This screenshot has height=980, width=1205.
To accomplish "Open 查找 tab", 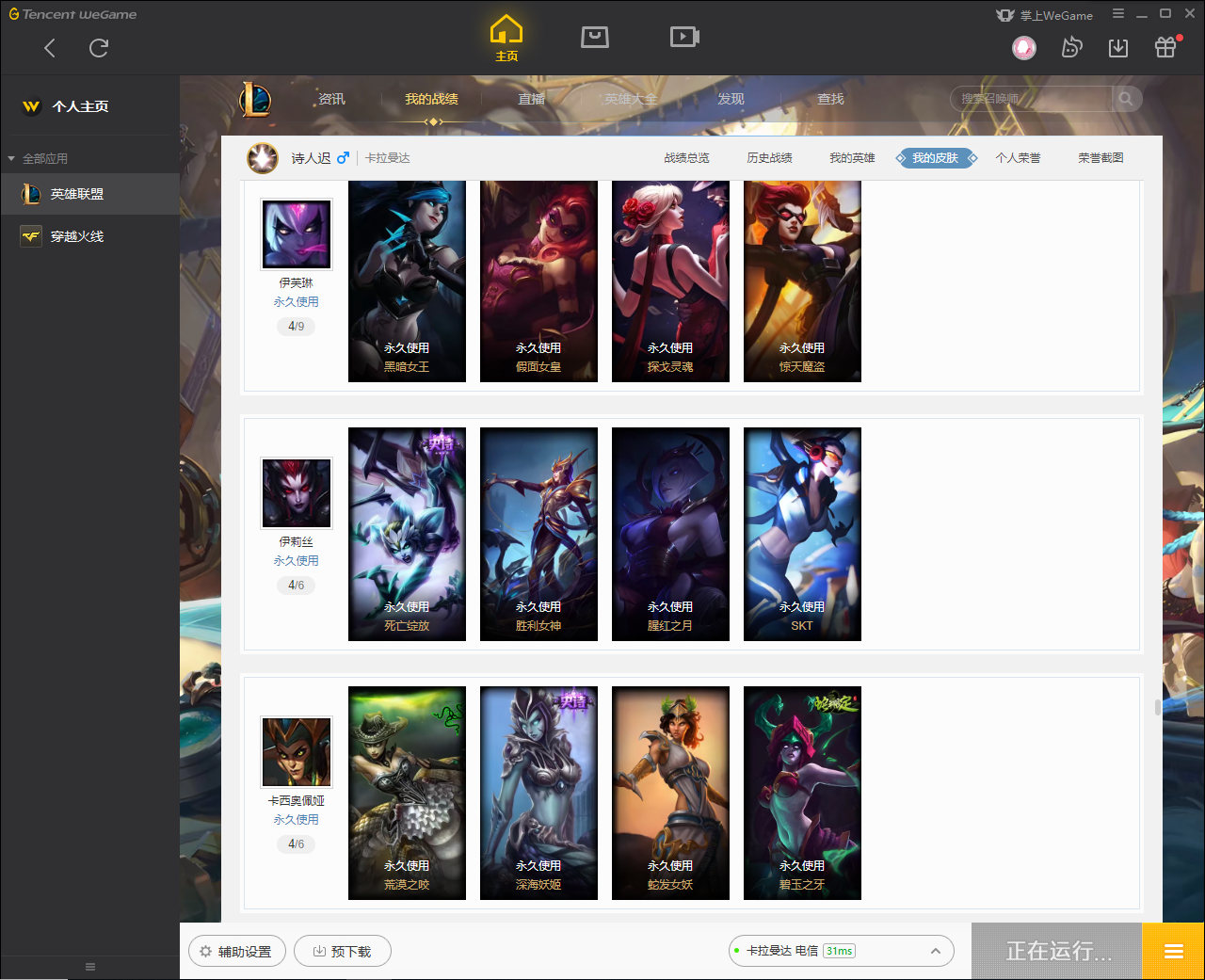I will pos(830,99).
